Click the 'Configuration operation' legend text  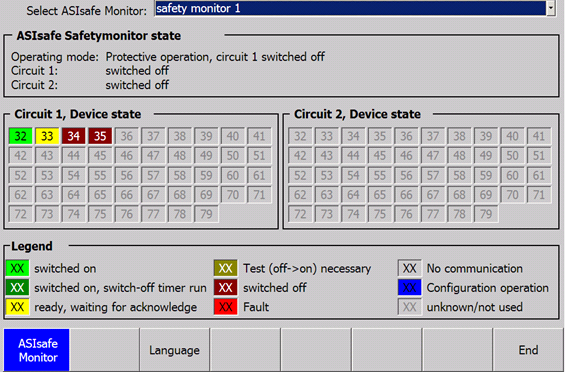(x=488, y=288)
